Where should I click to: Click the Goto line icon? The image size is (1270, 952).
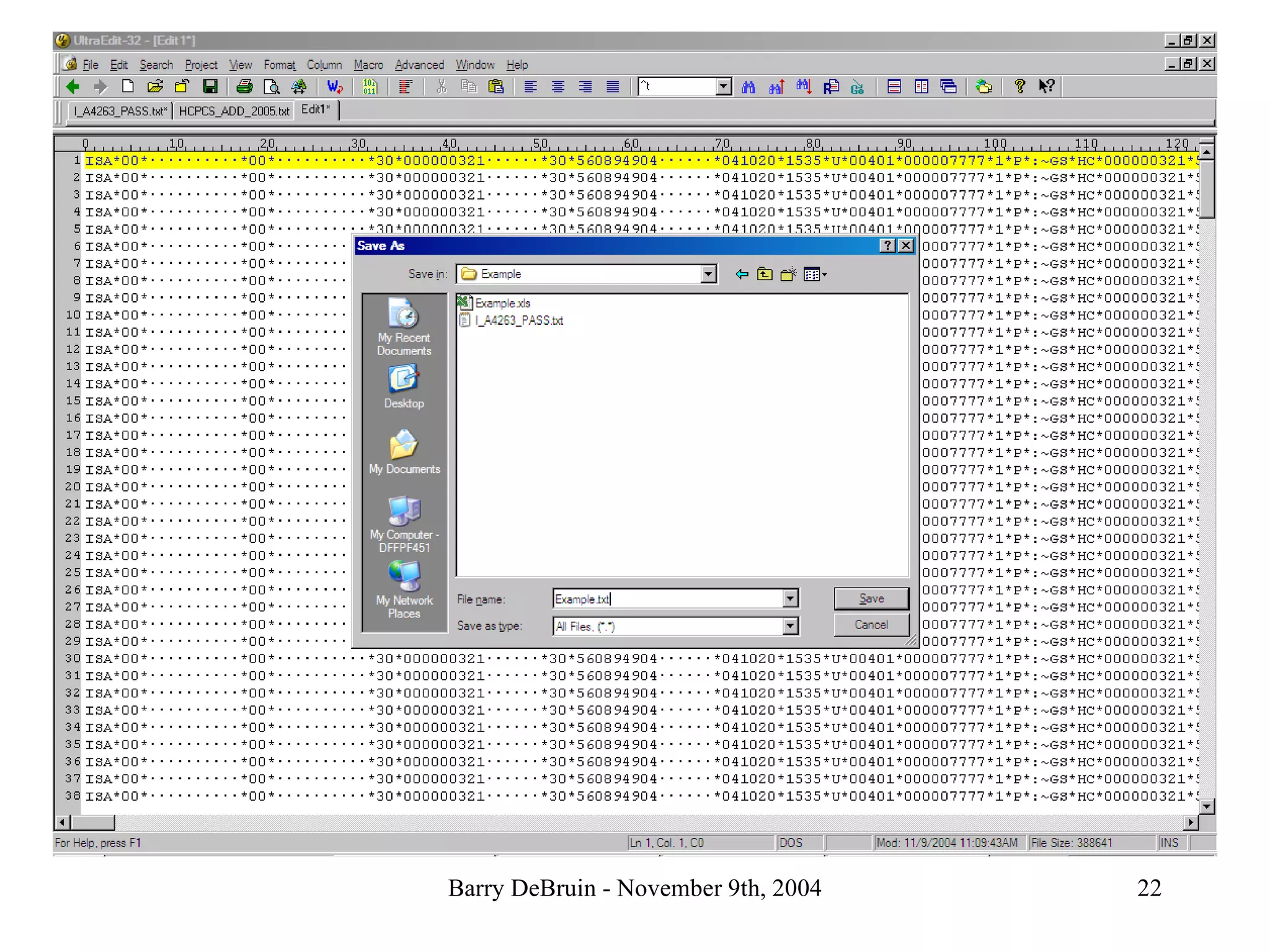(858, 87)
